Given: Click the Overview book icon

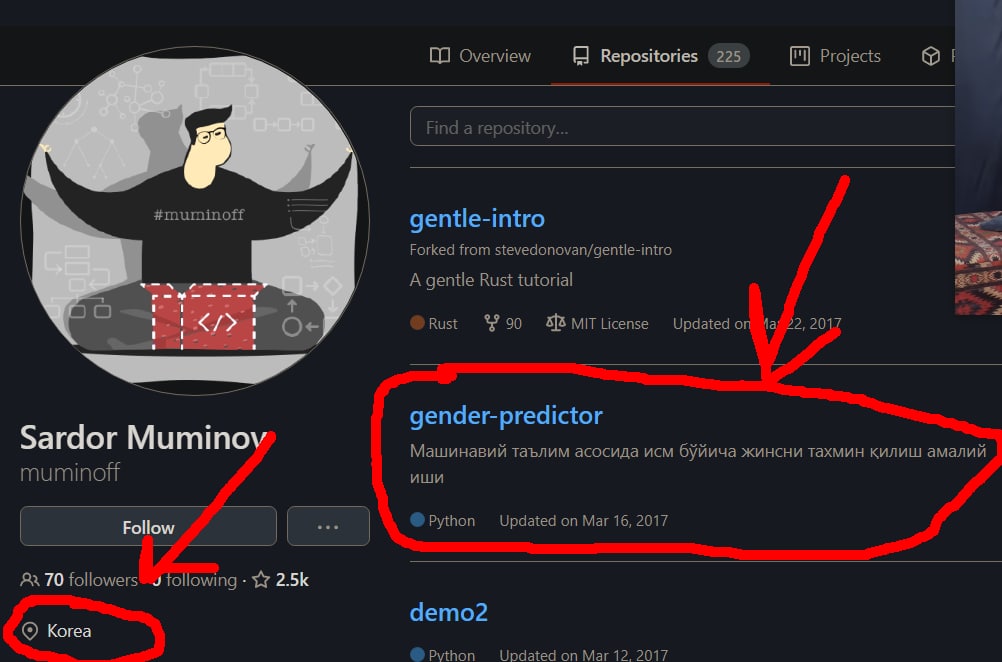Looking at the screenshot, I should [x=440, y=56].
